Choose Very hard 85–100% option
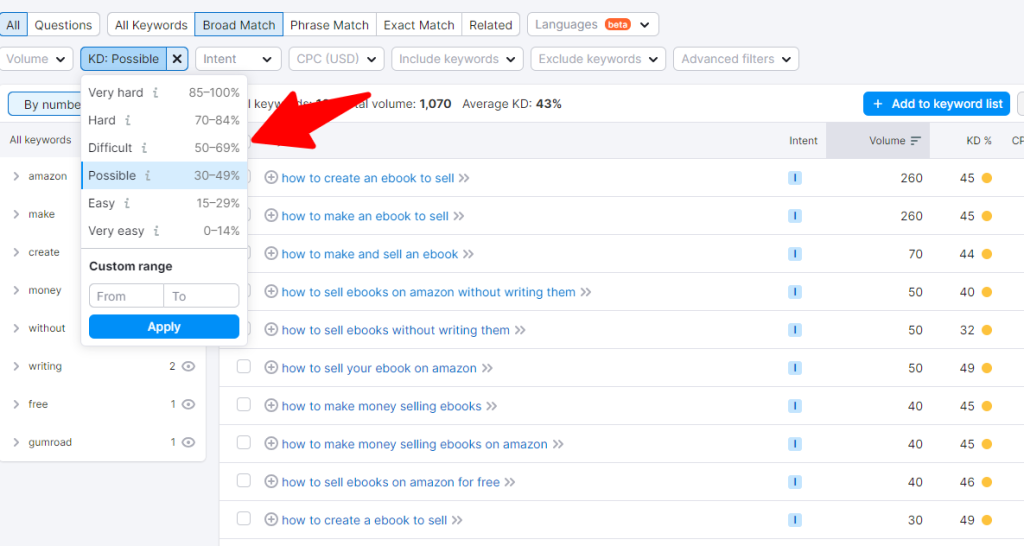This screenshot has height=546, width=1024. pos(164,93)
